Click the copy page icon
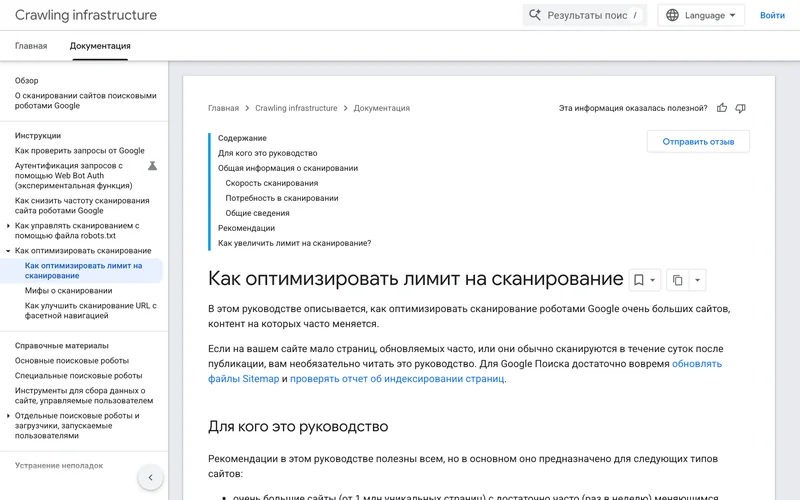Viewport: 800px width, 500px height. coord(678,280)
